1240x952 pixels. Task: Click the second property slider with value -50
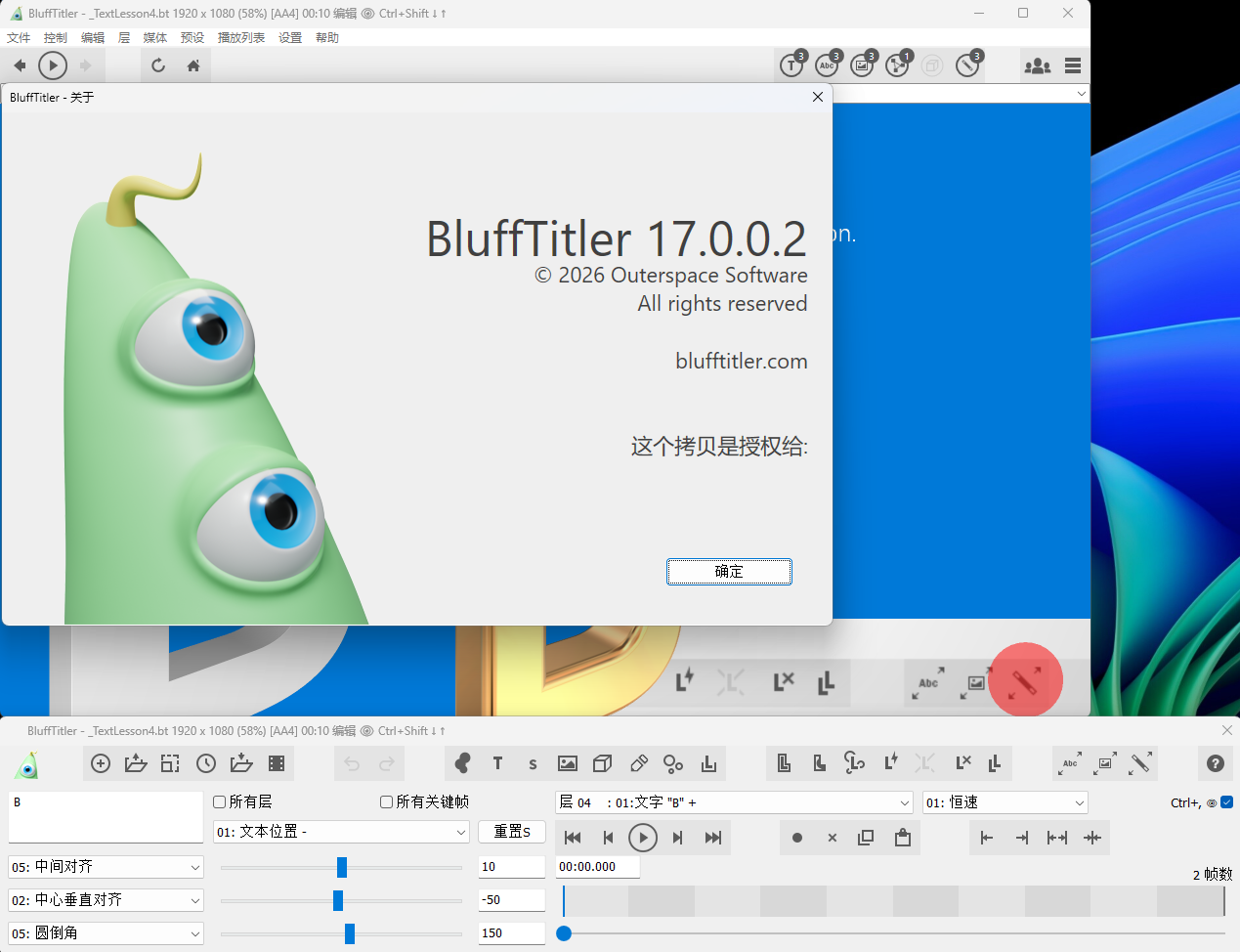point(341,900)
